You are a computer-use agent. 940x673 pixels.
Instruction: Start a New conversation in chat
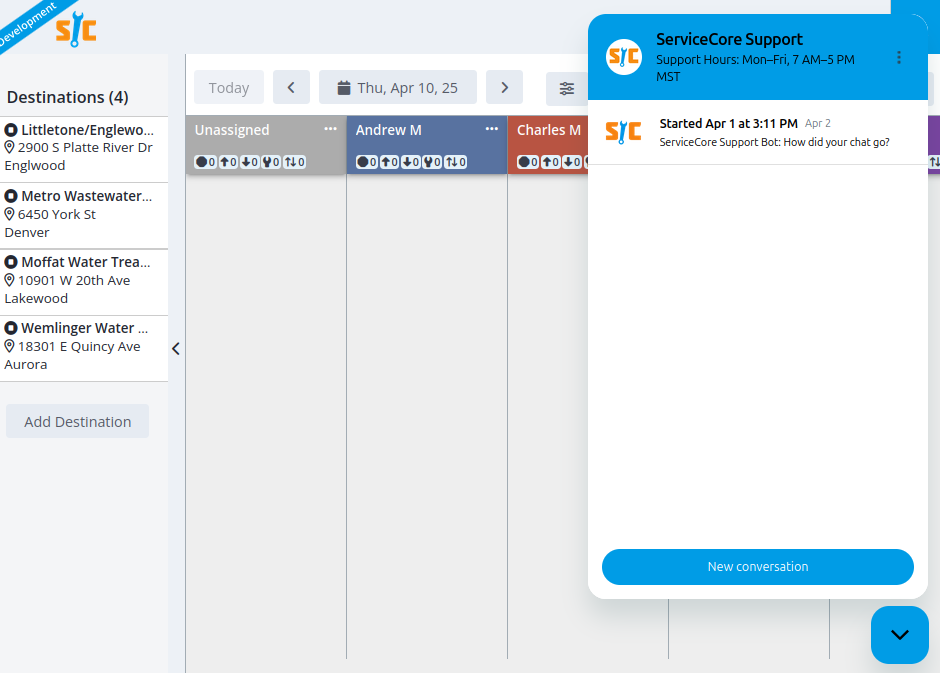pyautogui.click(x=758, y=567)
